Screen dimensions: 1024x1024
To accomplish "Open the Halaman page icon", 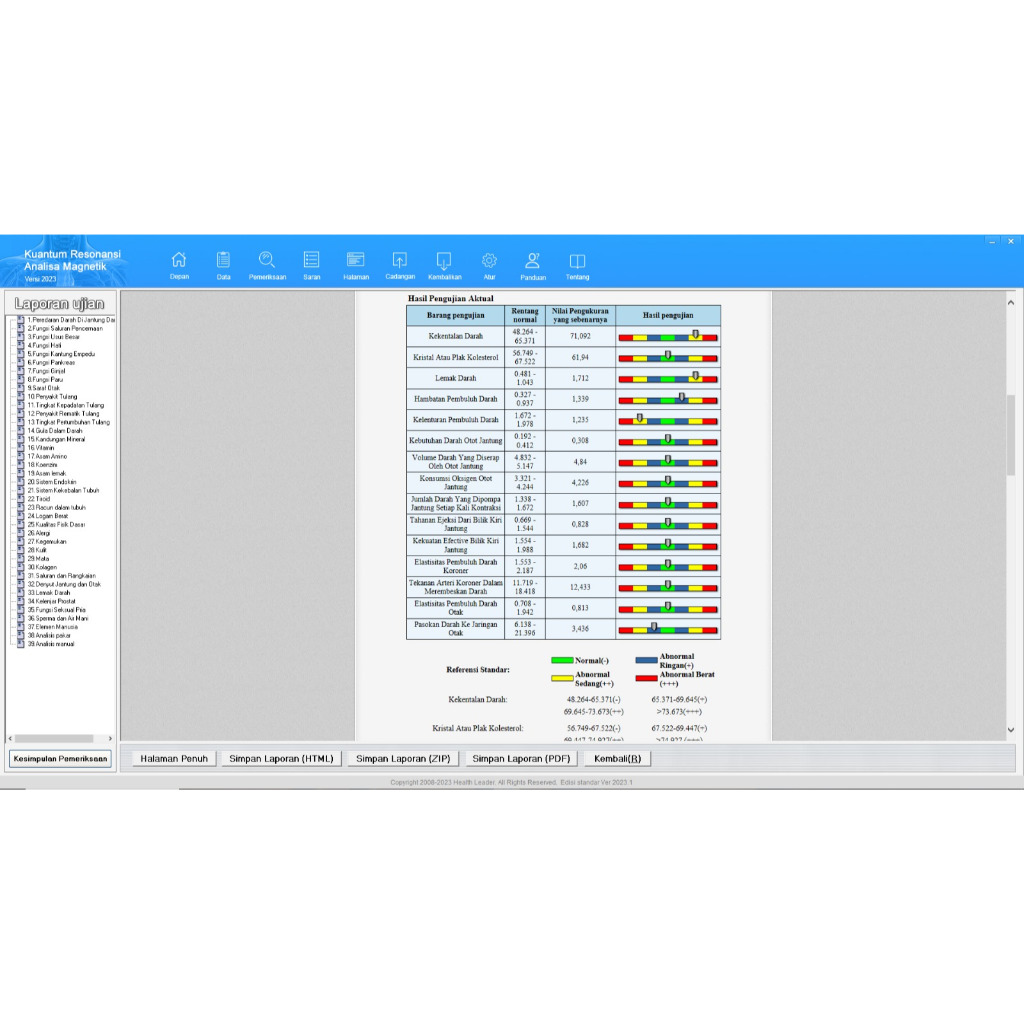I will coord(356,260).
